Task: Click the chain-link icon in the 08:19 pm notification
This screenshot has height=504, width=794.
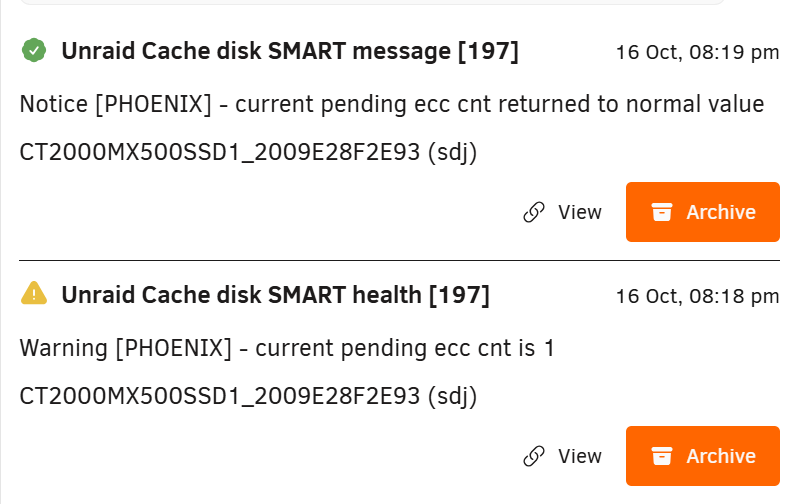Action: [534, 212]
